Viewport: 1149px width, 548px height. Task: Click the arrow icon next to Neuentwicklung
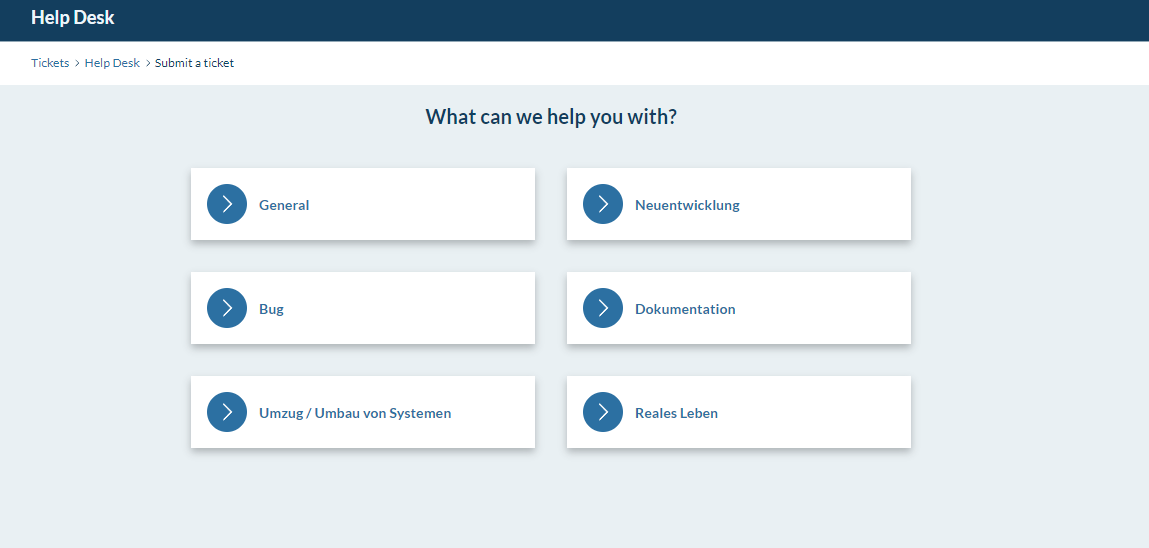[603, 204]
